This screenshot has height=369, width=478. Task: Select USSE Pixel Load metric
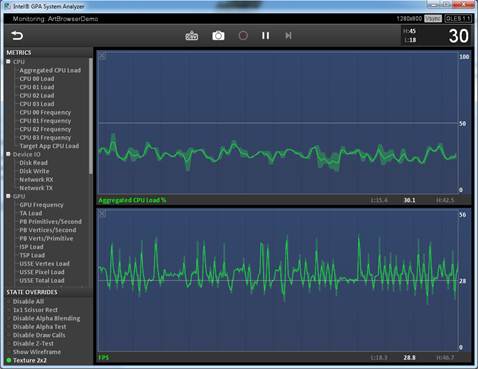[42, 272]
